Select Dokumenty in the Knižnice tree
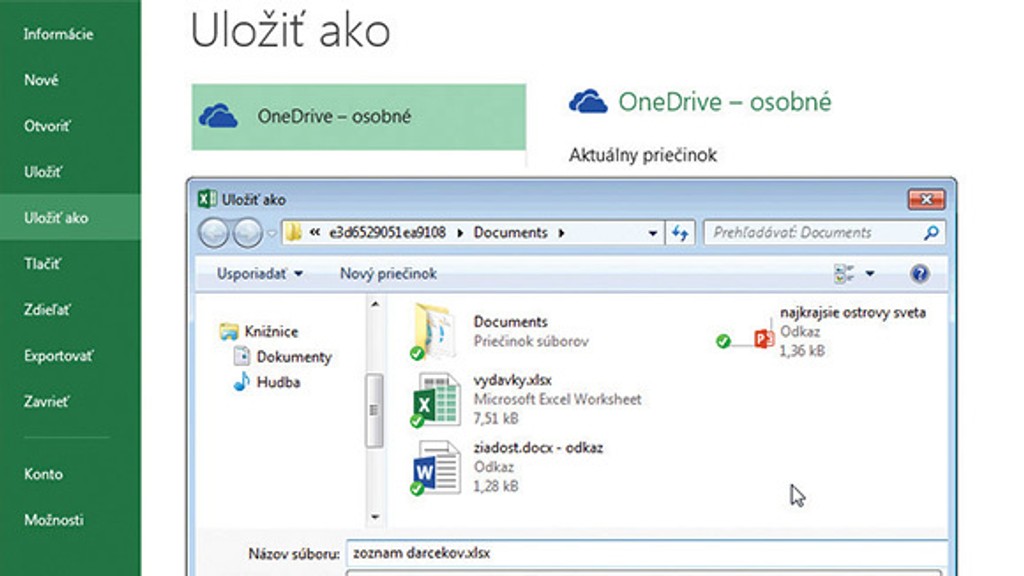Image resolution: width=1024 pixels, height=576 pixels. 293,357
